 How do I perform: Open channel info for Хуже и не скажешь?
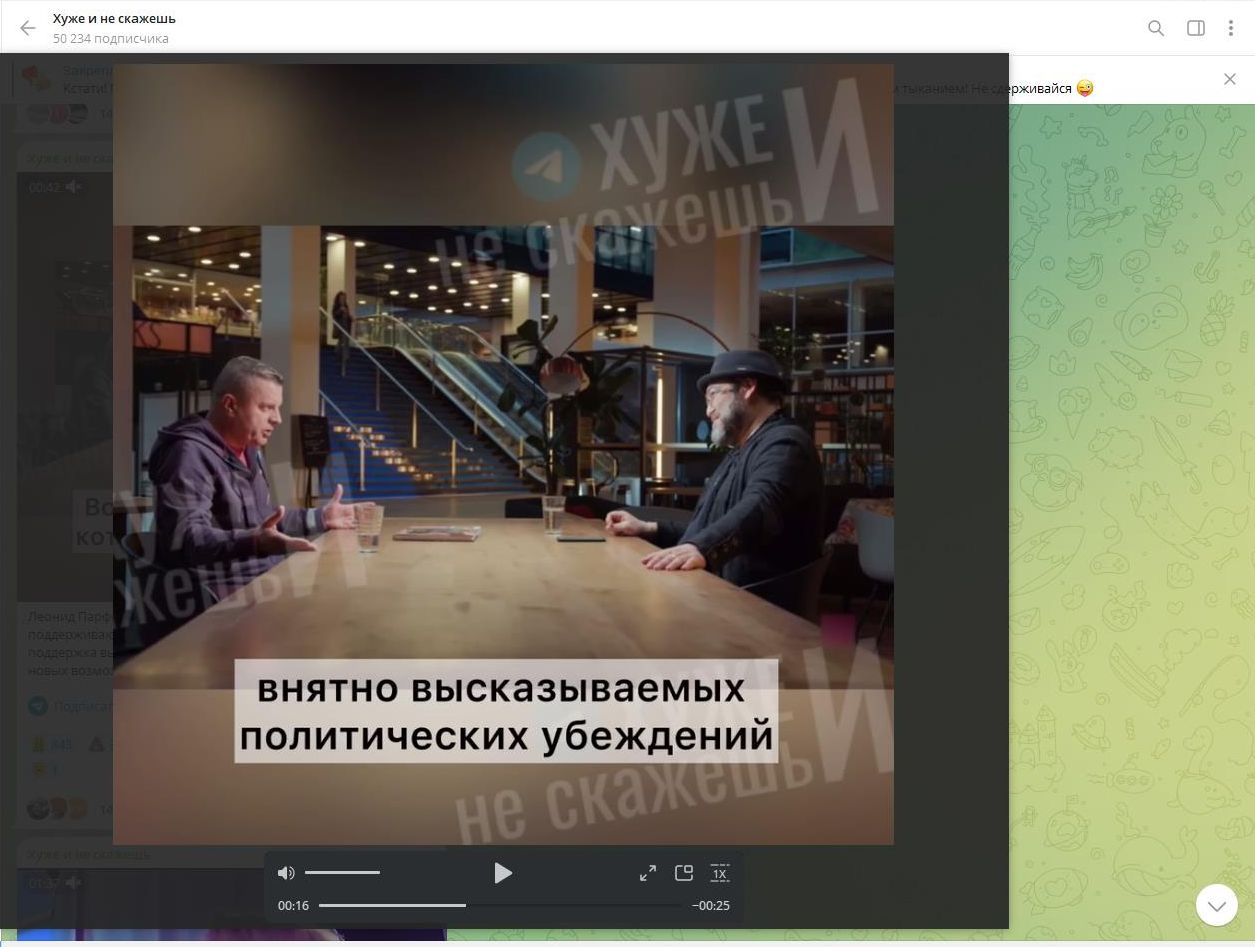click(x=114, y=19)
